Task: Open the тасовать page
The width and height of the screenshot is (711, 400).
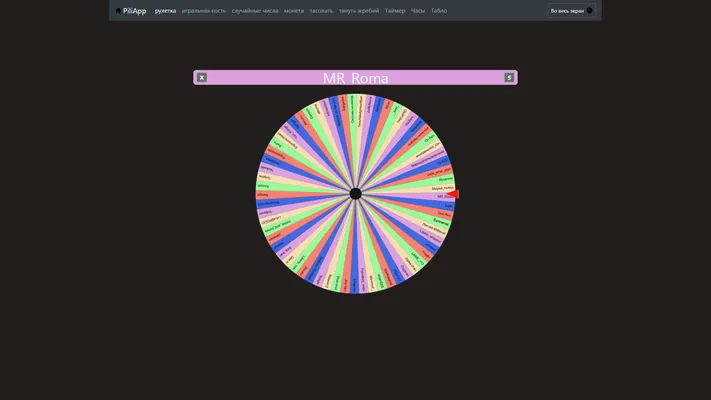Action: [x=321, y=11]
